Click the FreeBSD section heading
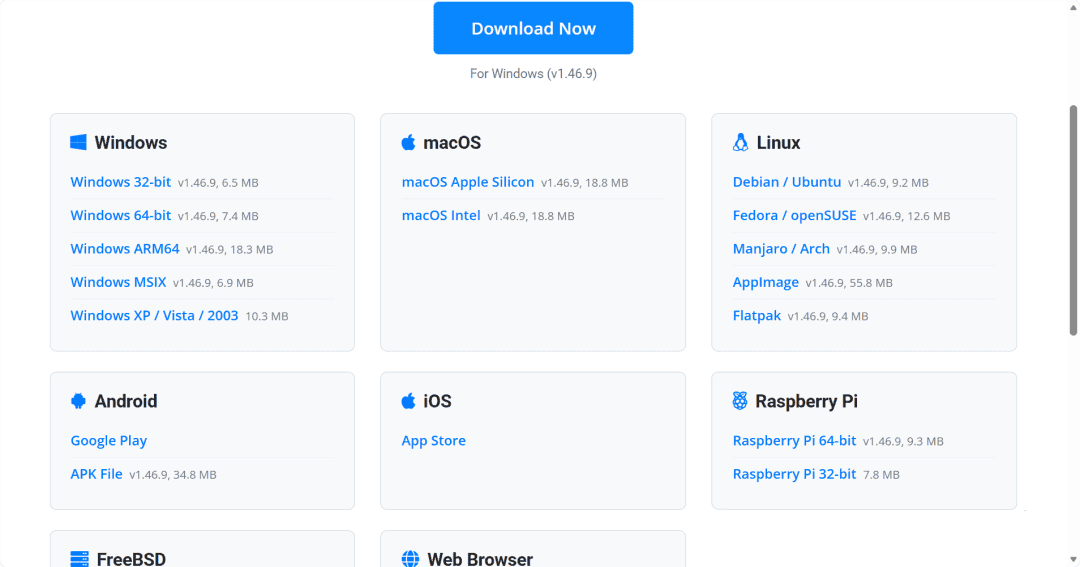 click(131, 559)
